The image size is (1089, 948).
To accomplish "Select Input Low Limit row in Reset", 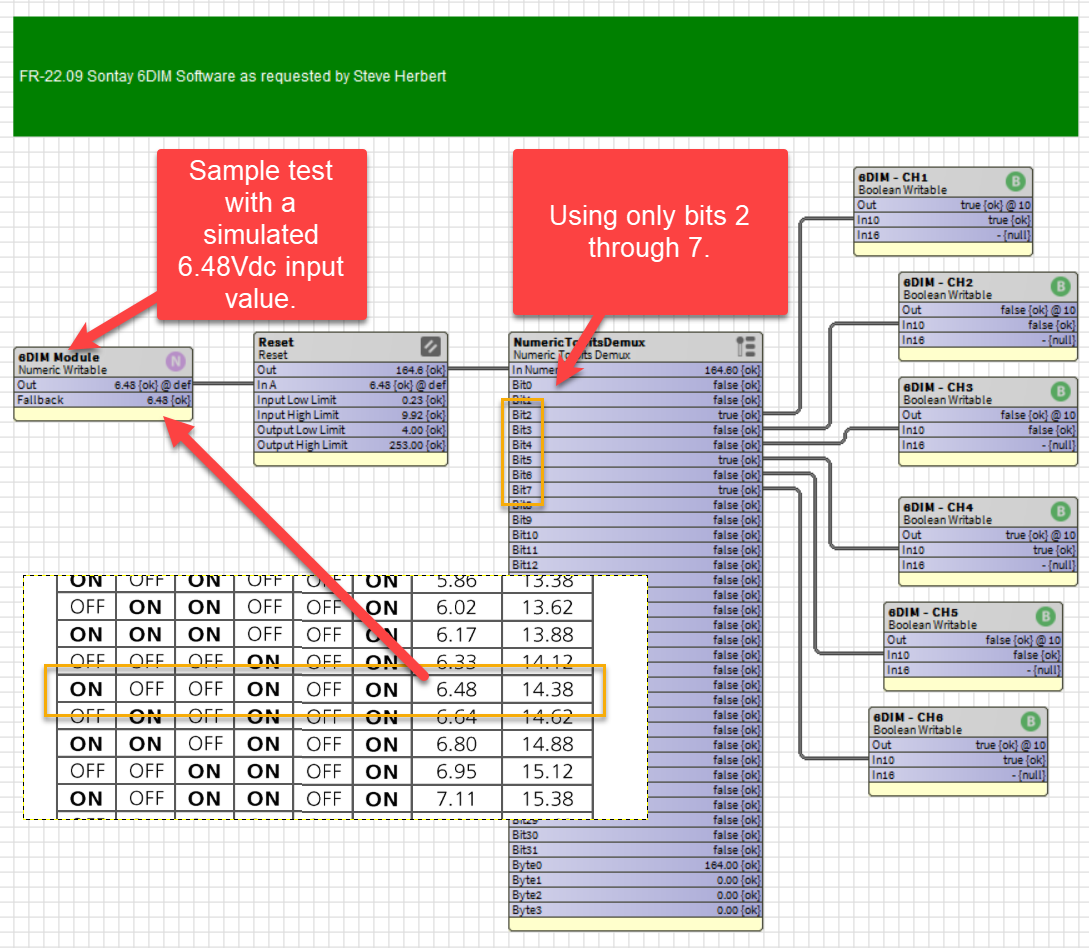I will (x=351, y=400).
